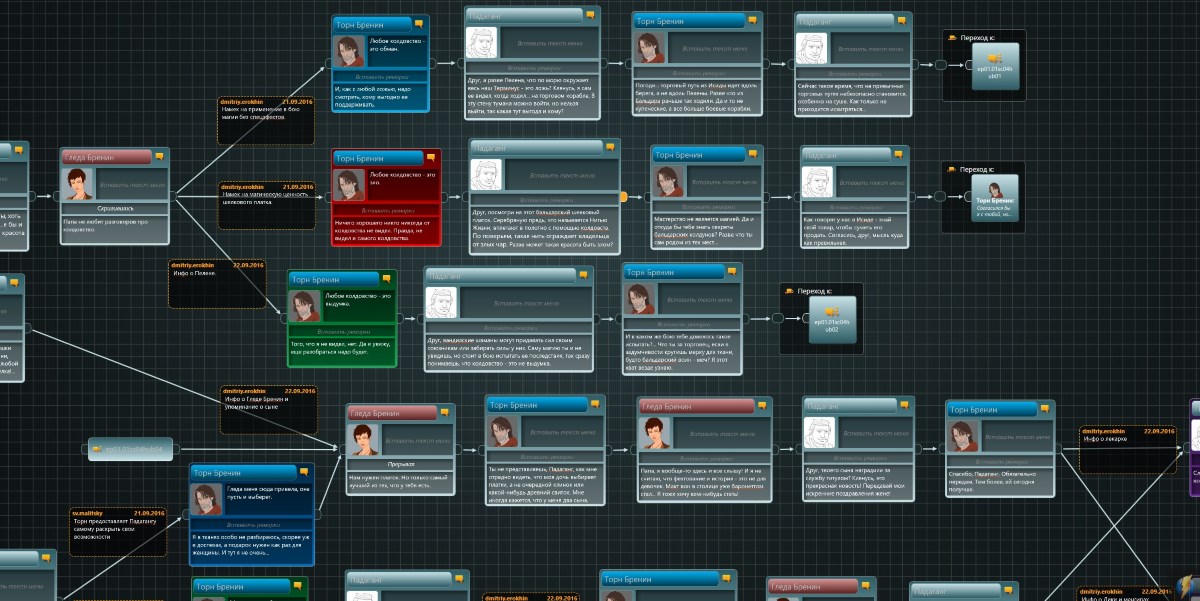The image size is (1200, 601).
Task: Click comment icon on Торн Бренин 'Гледа меня сюда привела' node
Action: (303, 472)
